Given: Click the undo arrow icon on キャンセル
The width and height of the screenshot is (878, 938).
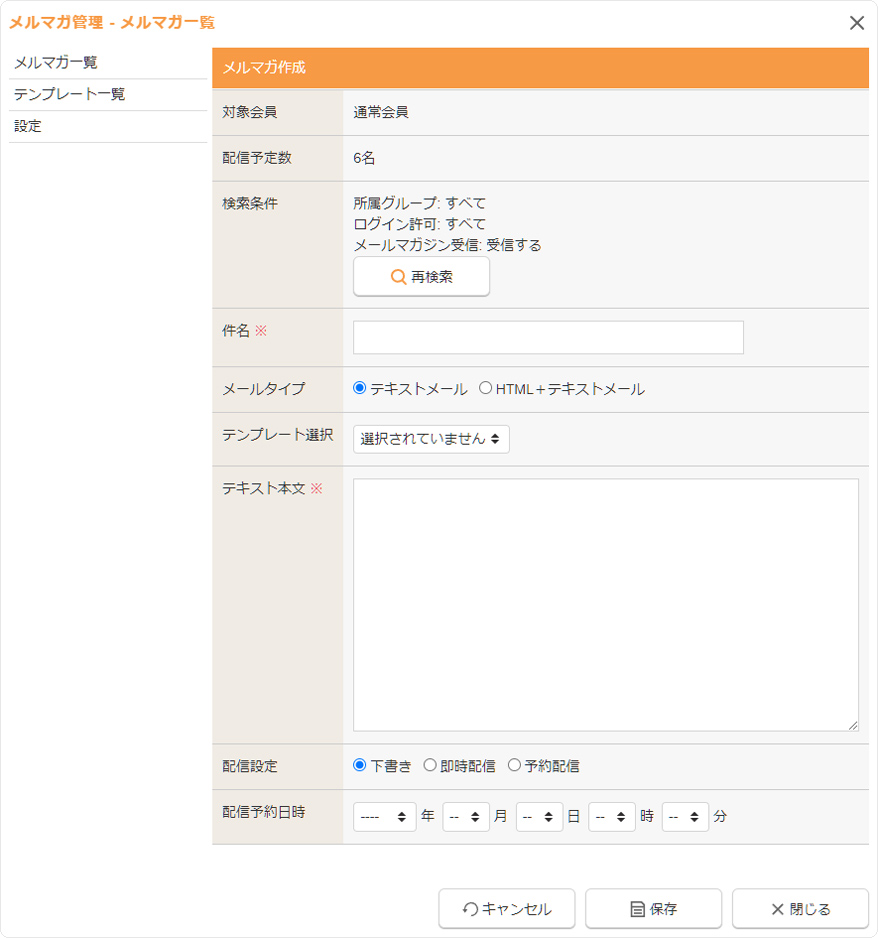Looking at the screenshot, I should 470,909.
